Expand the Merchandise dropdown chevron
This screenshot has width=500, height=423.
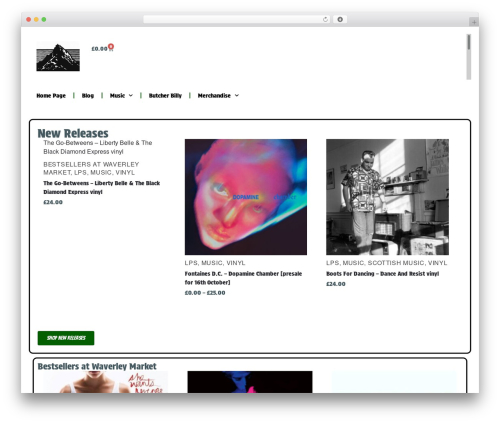tap(237, 96)
